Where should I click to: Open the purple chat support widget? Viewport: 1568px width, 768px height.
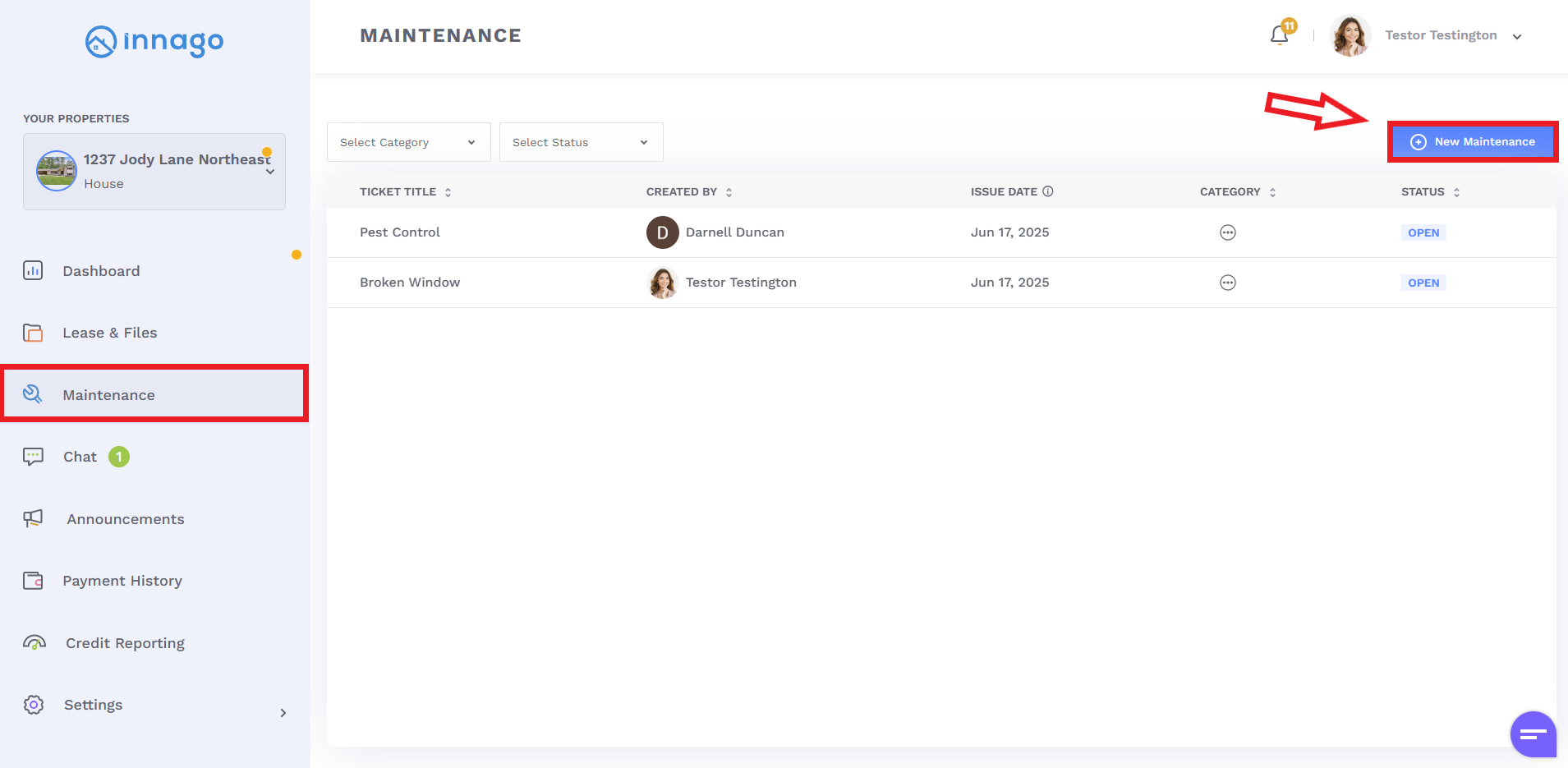[x=1533, y=734]
